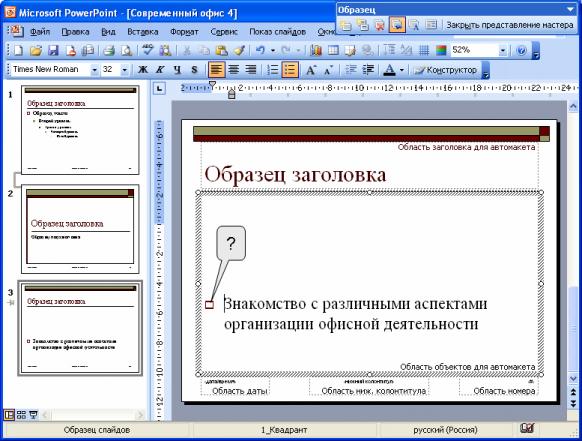Toggle left text alignment

pos(216,70)
